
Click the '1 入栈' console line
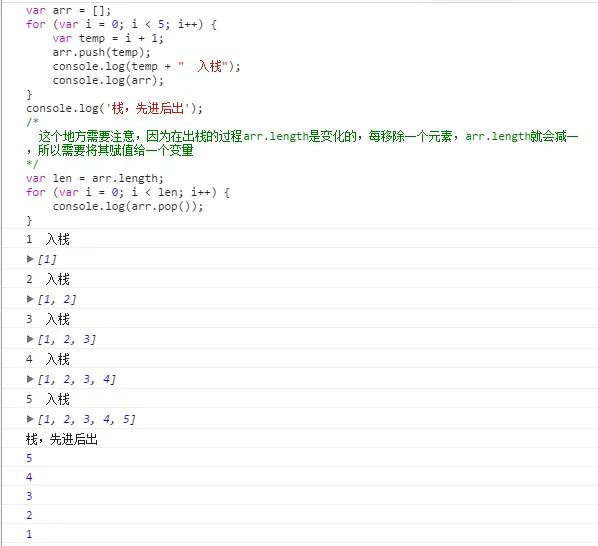pyautogui.click(x=48, y=239)
